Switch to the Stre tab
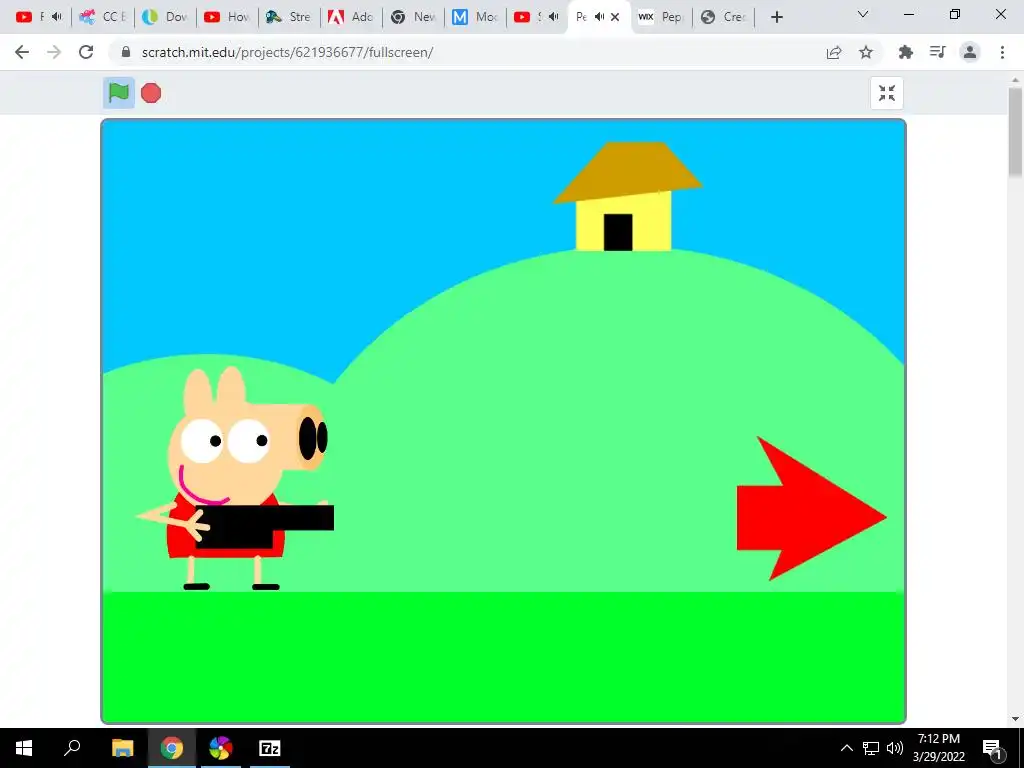The image size is (1024, 768). coord(289,17)
